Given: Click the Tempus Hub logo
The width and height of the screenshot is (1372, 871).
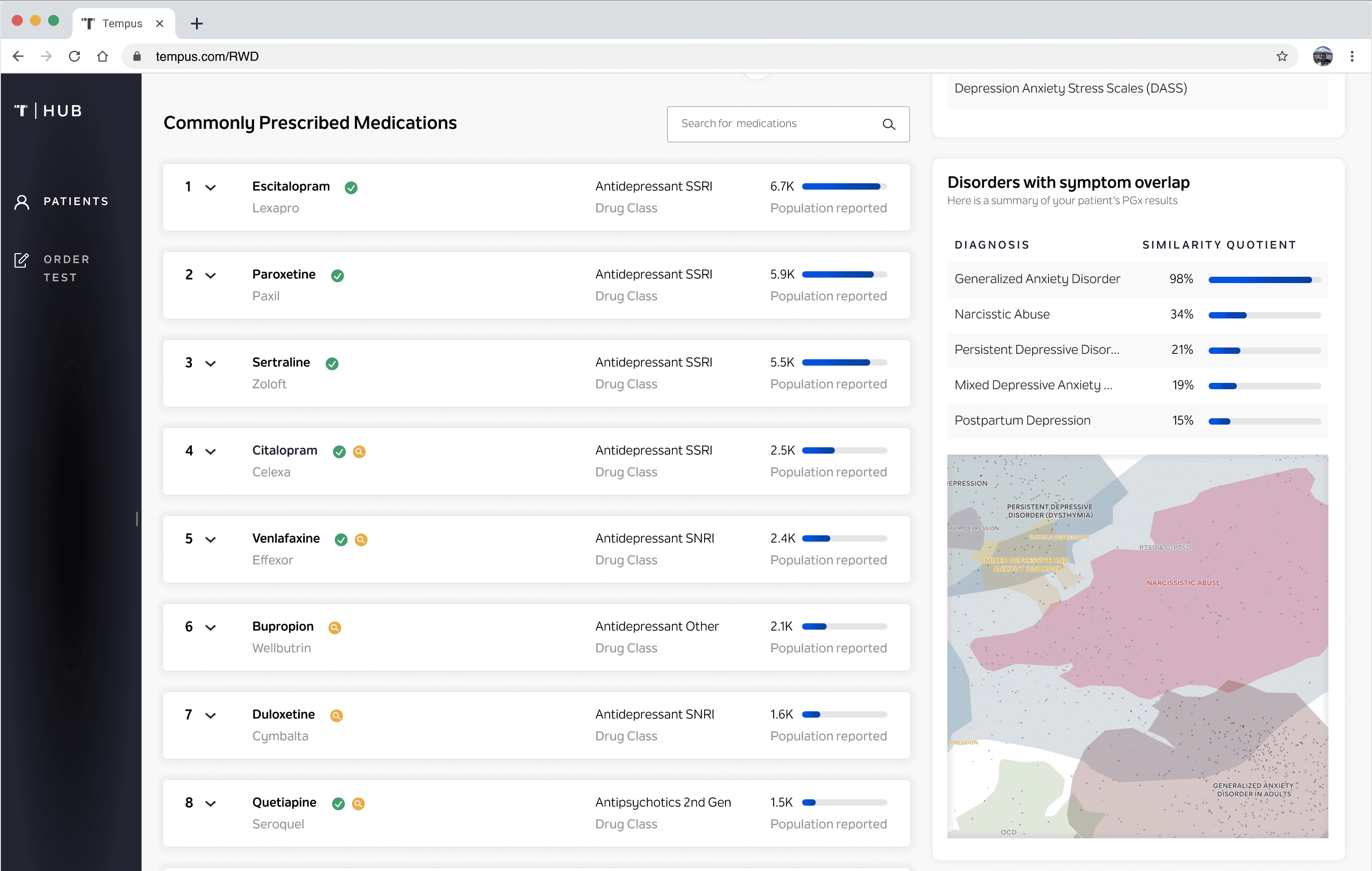Looking at the screenshot, I should click(x=48, y=111).
